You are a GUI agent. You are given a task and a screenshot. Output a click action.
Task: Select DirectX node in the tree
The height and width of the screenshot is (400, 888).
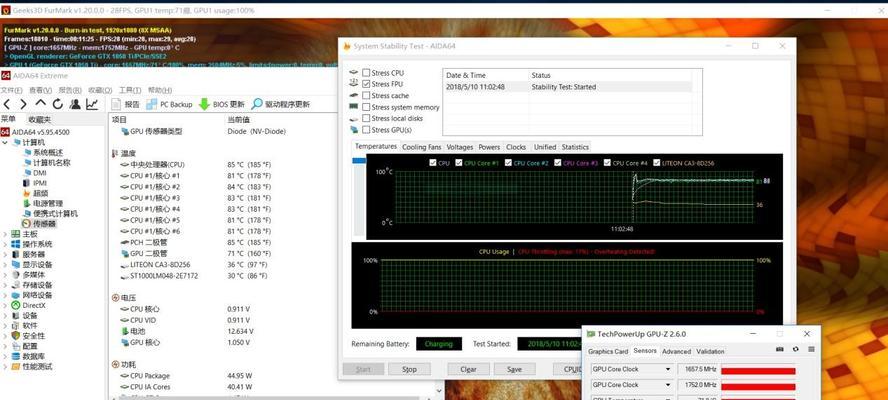click(29, 305)
